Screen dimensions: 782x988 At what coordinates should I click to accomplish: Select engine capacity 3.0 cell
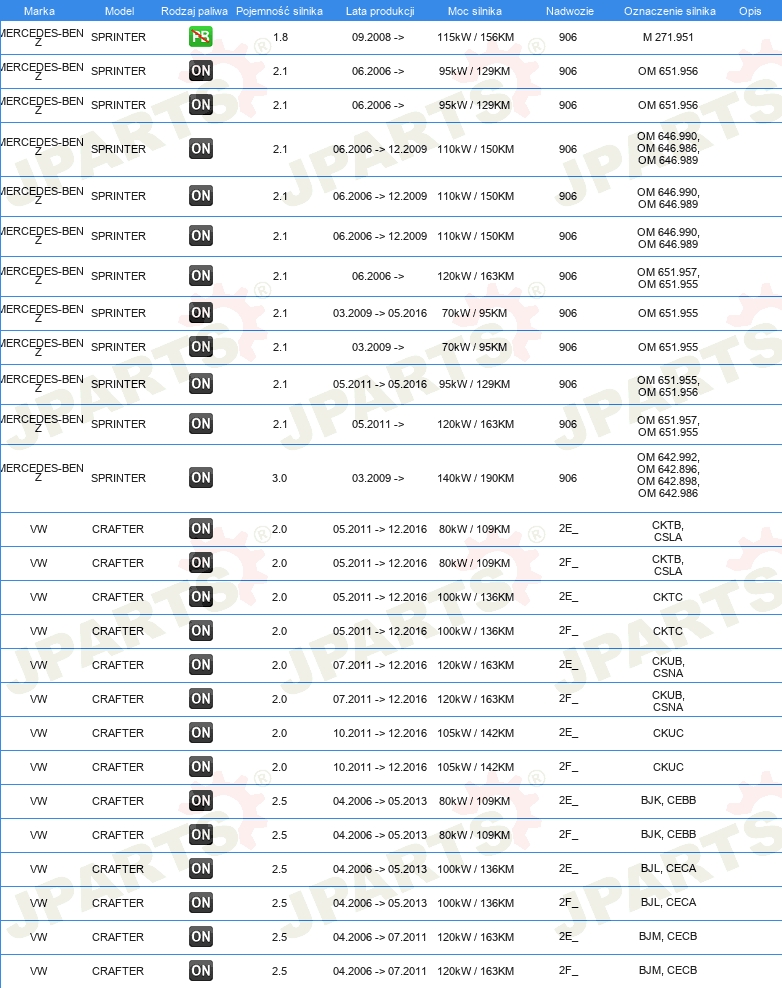pyautogui.click(x=280, y=478)
